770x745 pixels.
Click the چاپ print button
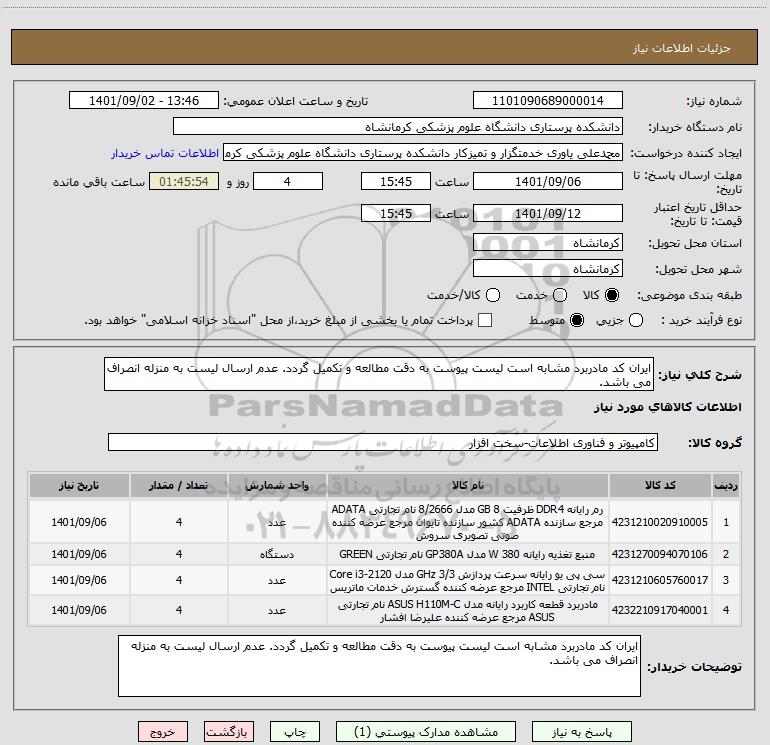coord(295,732)
